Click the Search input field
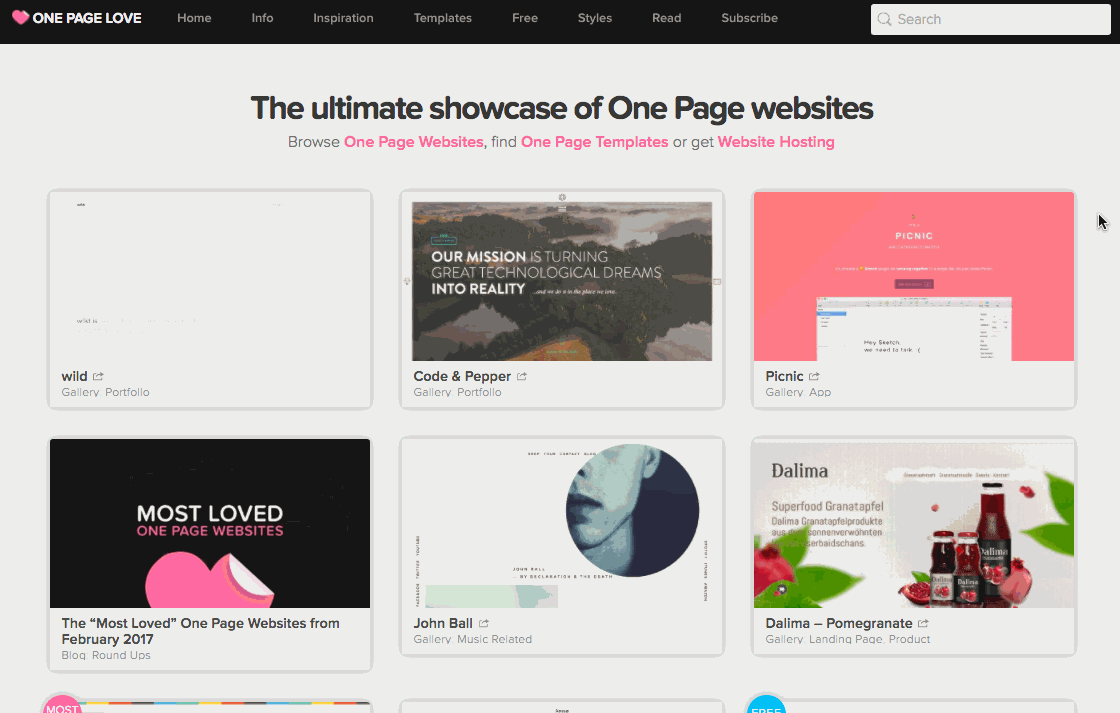 990,19
